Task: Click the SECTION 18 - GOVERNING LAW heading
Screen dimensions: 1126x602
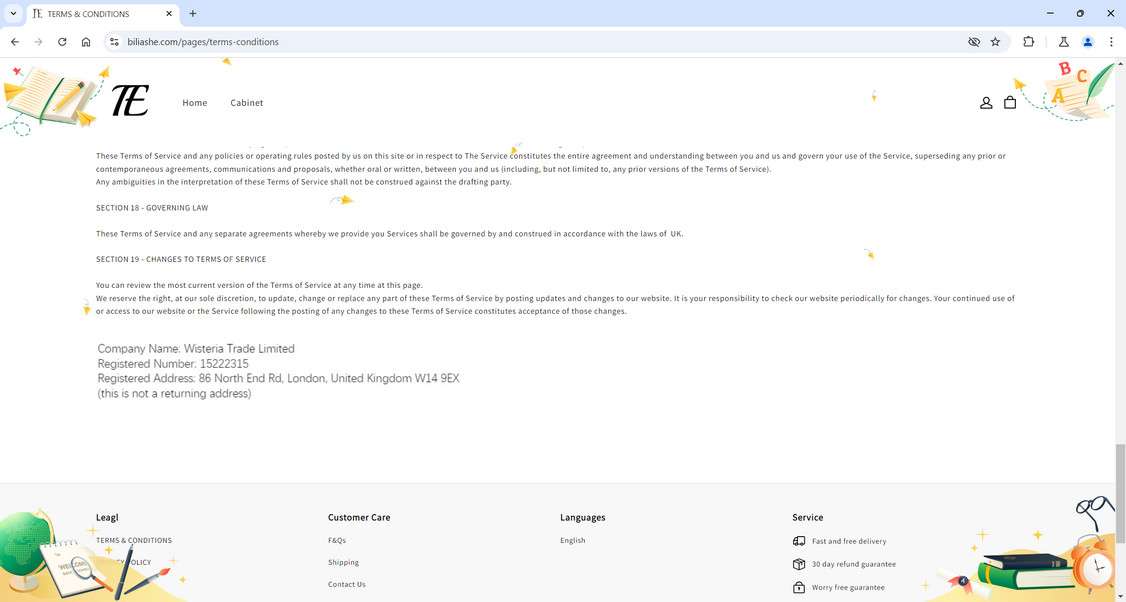Action: tap(152, 208)
